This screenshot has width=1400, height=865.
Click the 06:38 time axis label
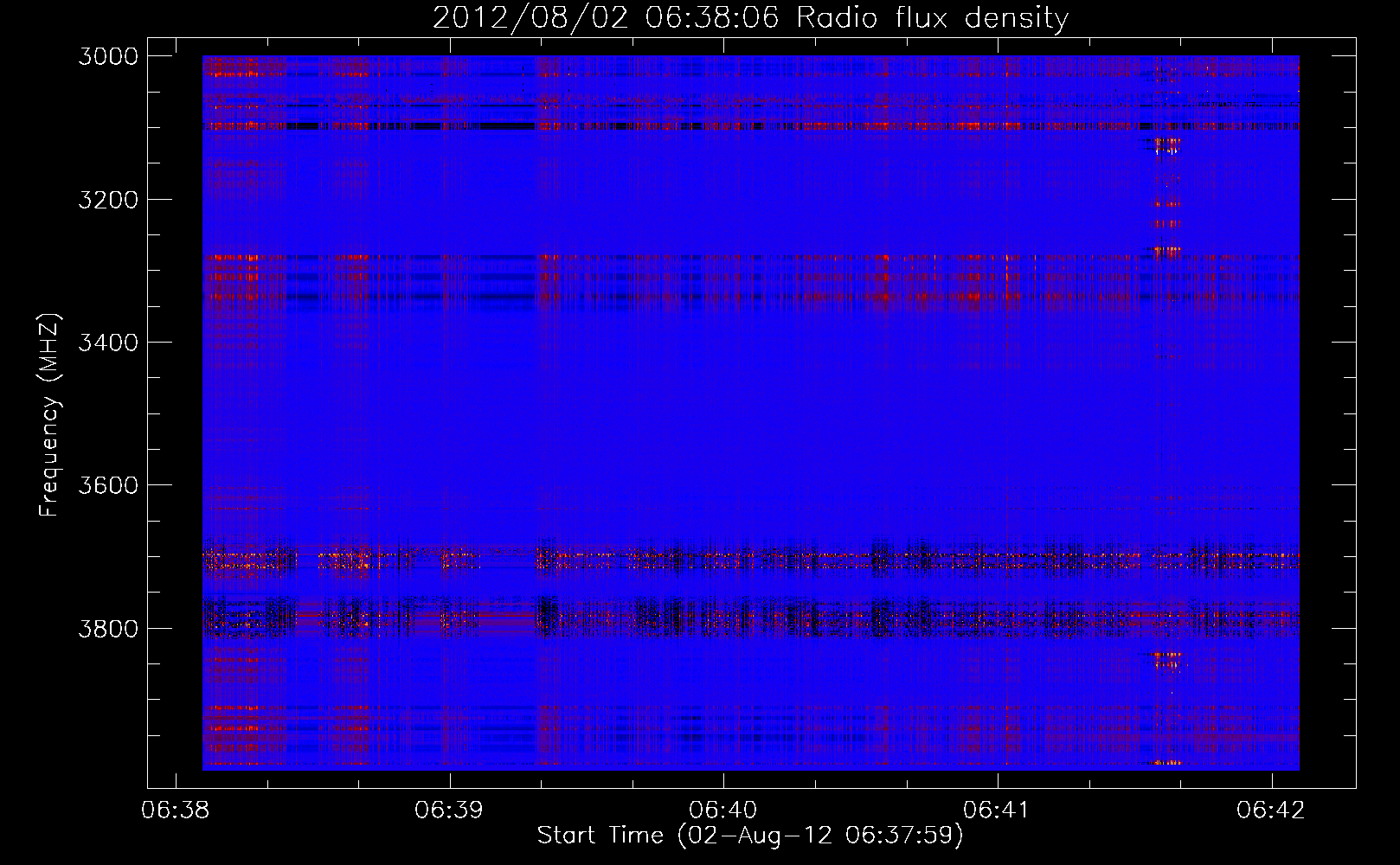(176, 811)
